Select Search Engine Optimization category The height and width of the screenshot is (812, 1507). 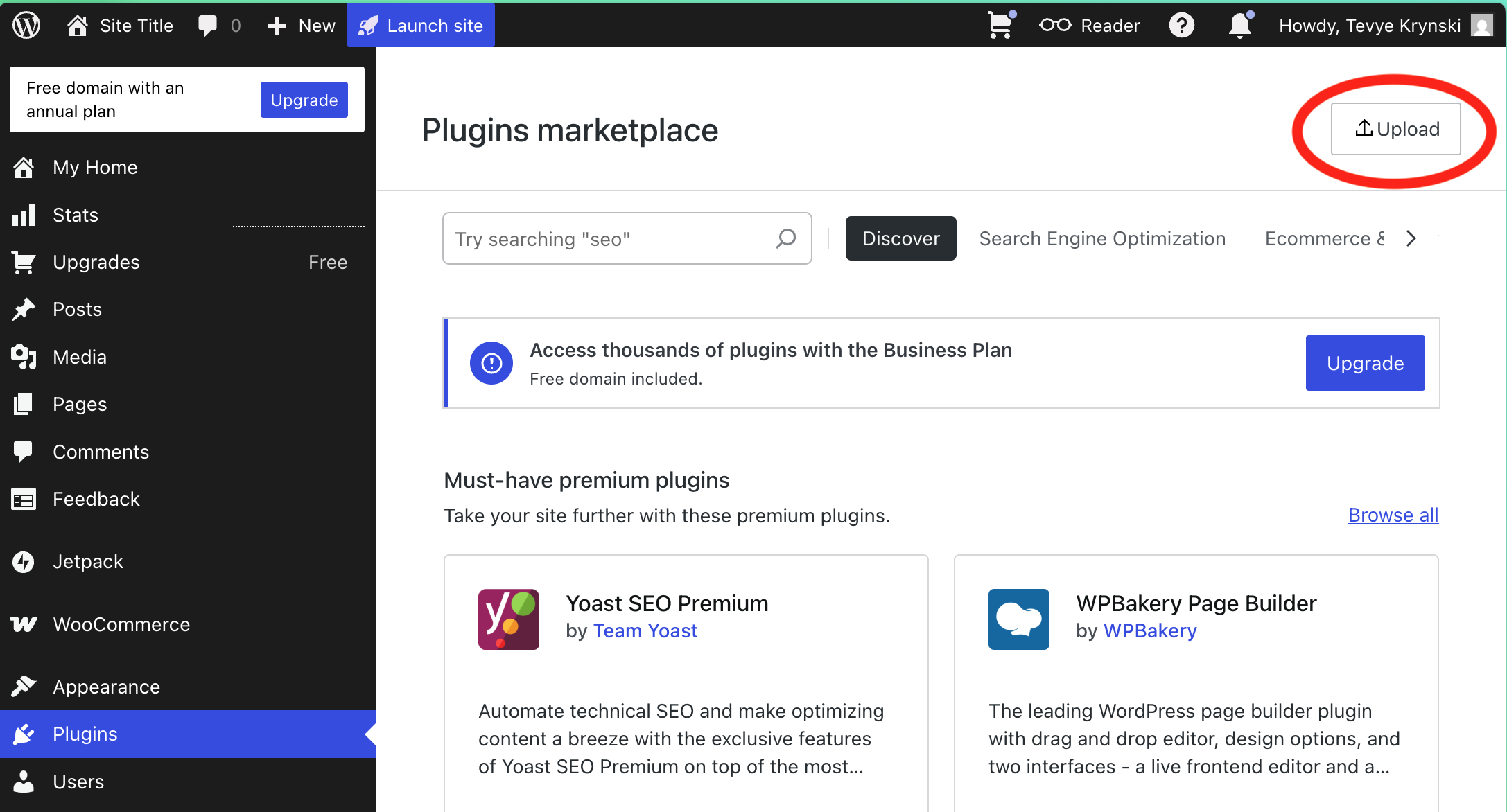1102,238
